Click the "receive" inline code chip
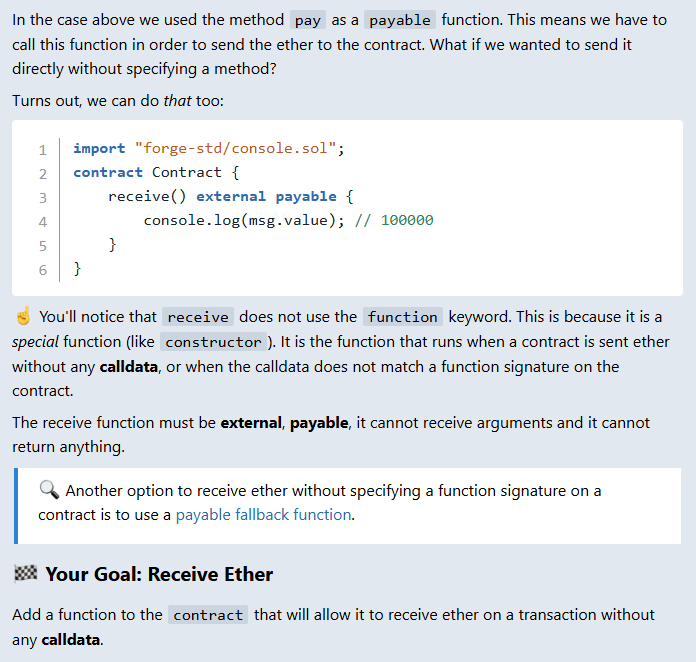This screenshot has width=696, height=662. point(199,317)
